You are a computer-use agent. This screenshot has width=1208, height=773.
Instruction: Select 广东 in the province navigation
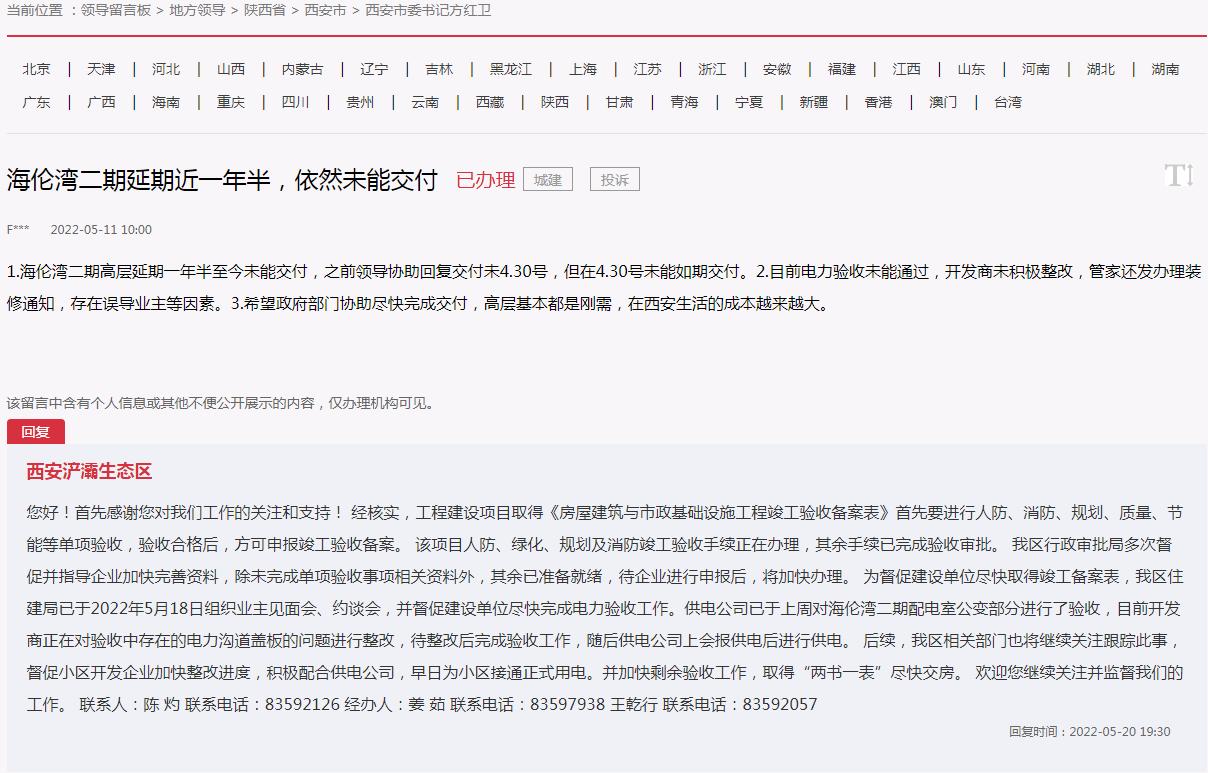tap(36, 102)
